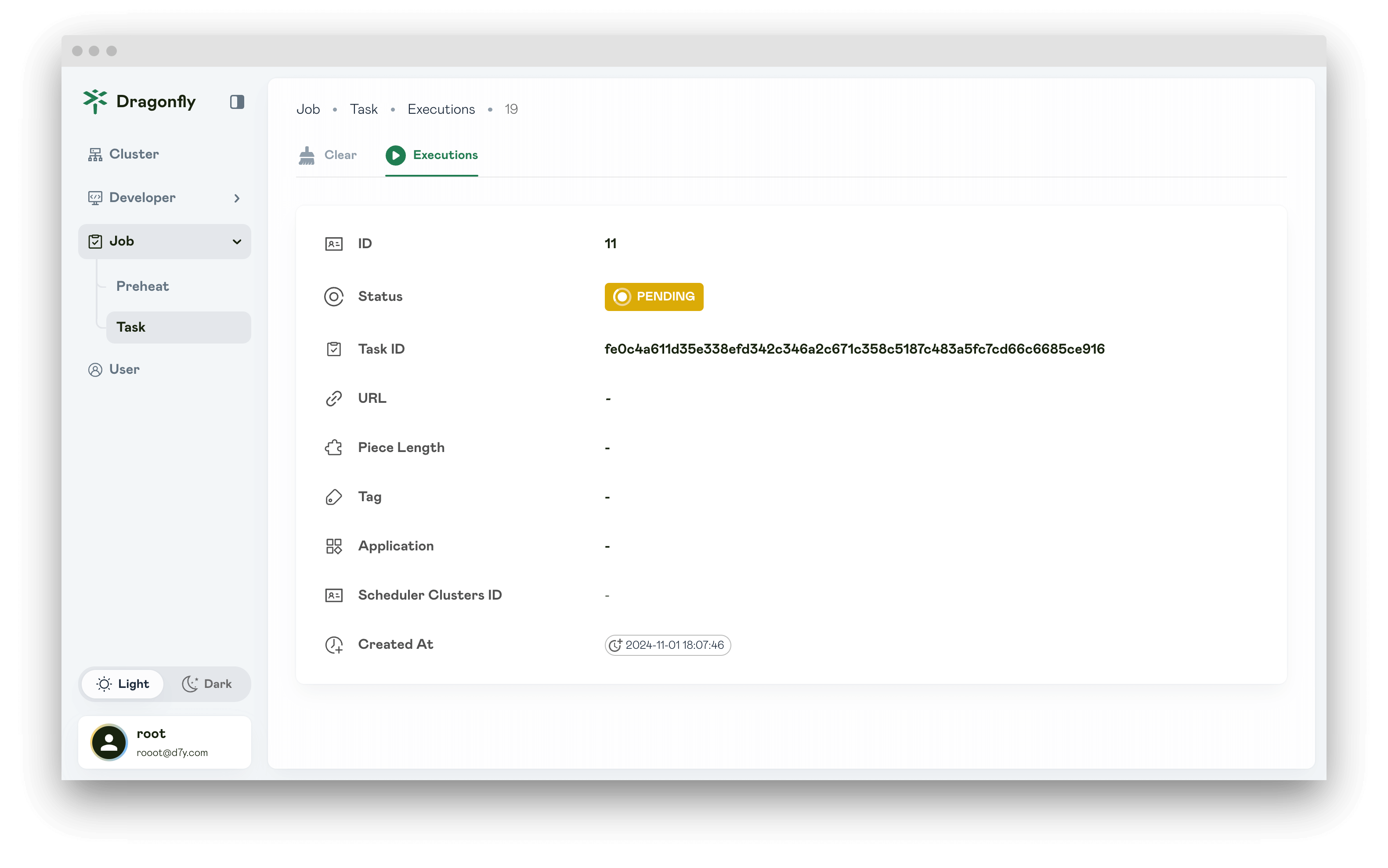Open the User sidebar item
The height and width of the screenshot is (868, 1388).
click(x=165, y=370)
